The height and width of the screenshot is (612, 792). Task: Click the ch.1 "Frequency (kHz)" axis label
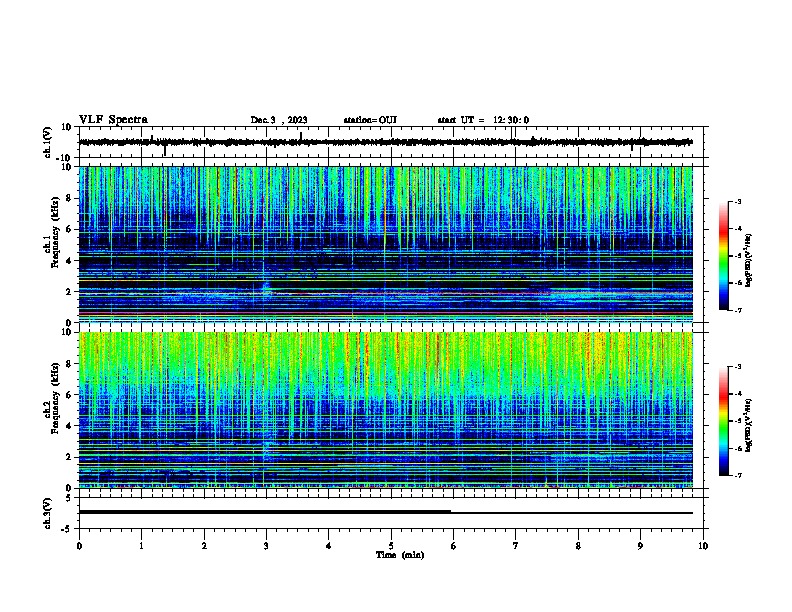[56, 232]
